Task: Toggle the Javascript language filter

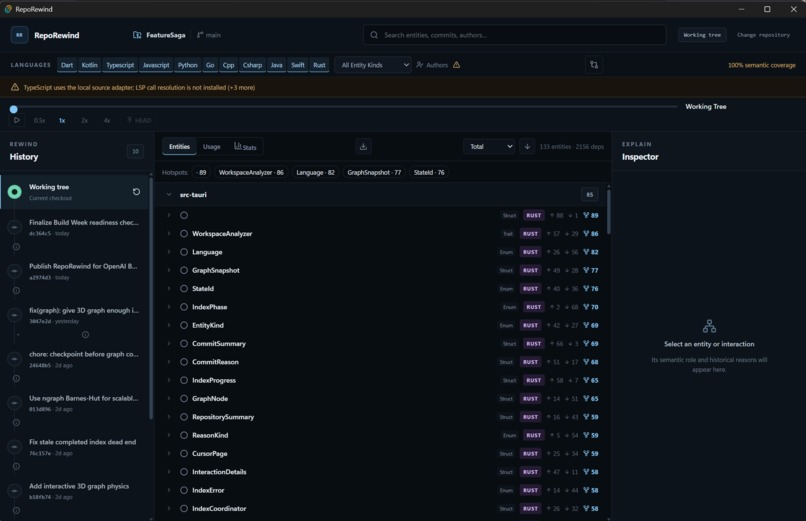Action: pyautogui.click(x=156, y=65)
